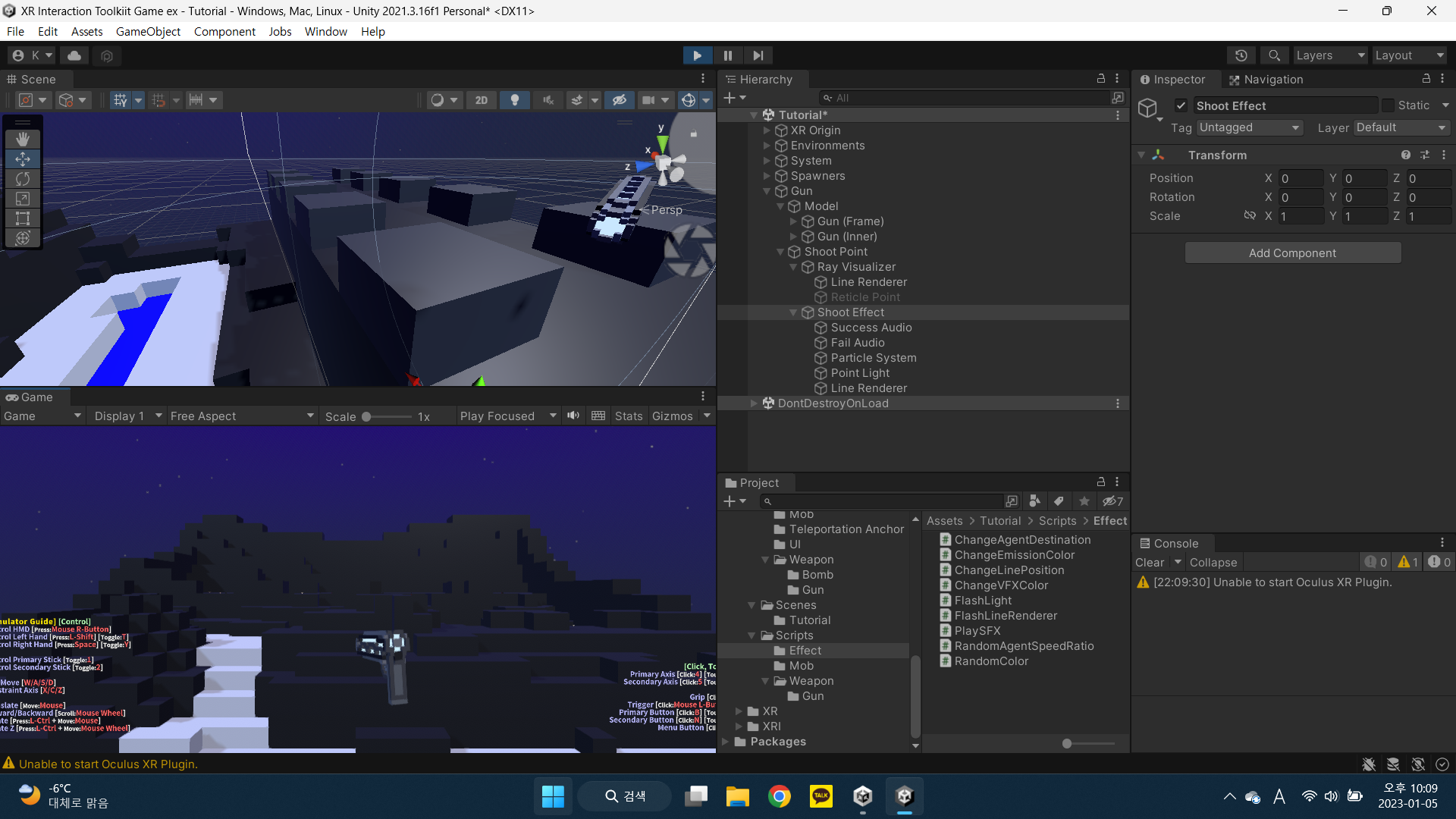1456x819 pixels.
Task: Open the Layers dropdown in toolbar
Action: [1330, 55]
